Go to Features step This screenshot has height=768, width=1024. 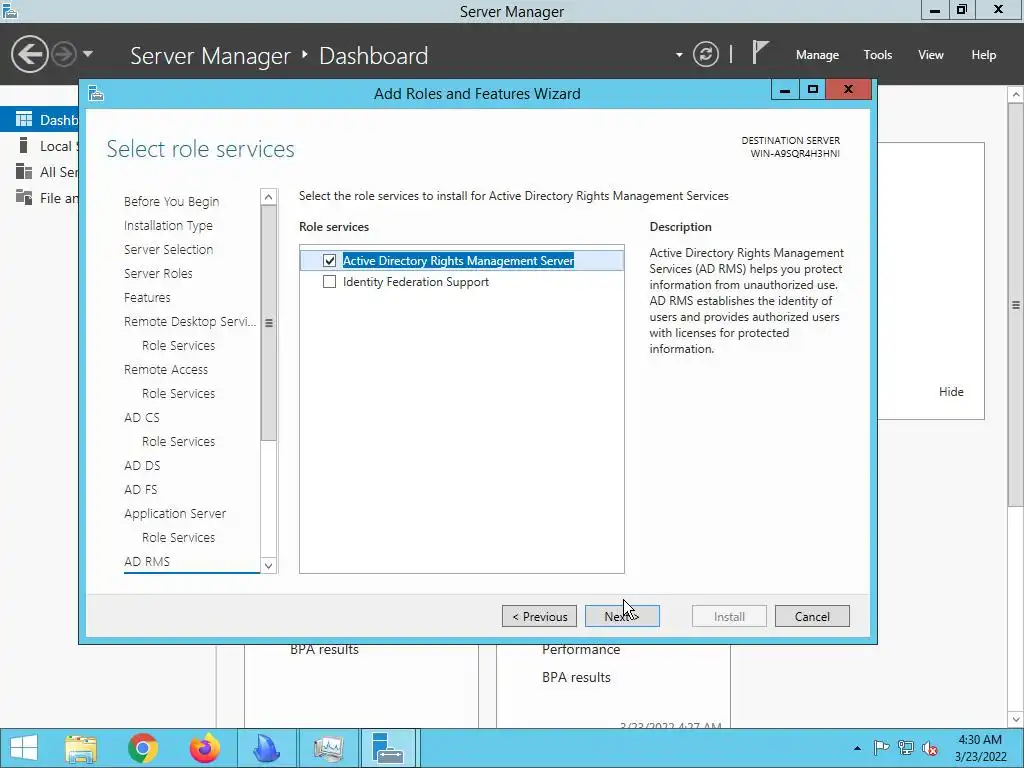coord(147,297)
